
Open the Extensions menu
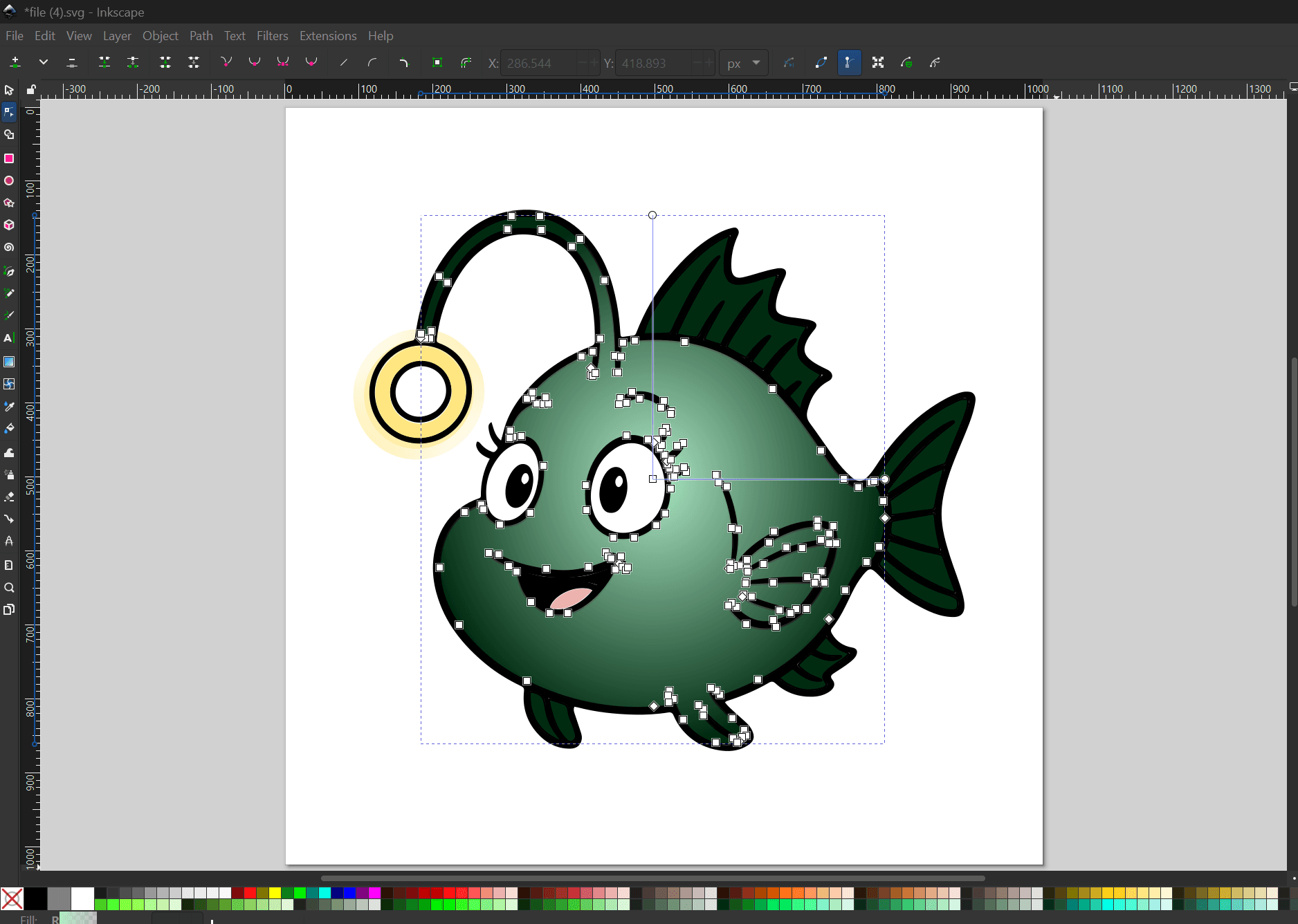[x=327, y=36]
